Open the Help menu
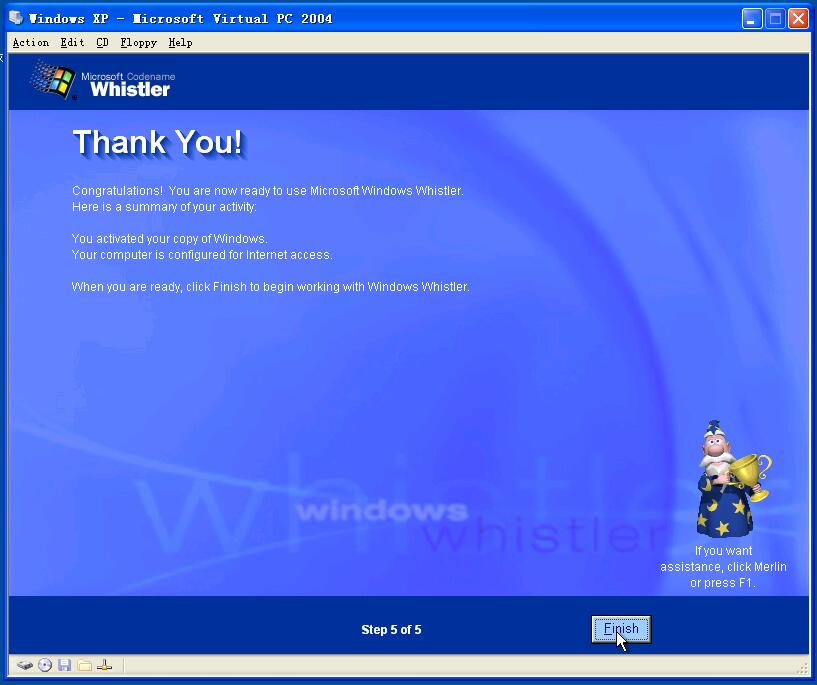The image size is (817, 685). [180, 43]
